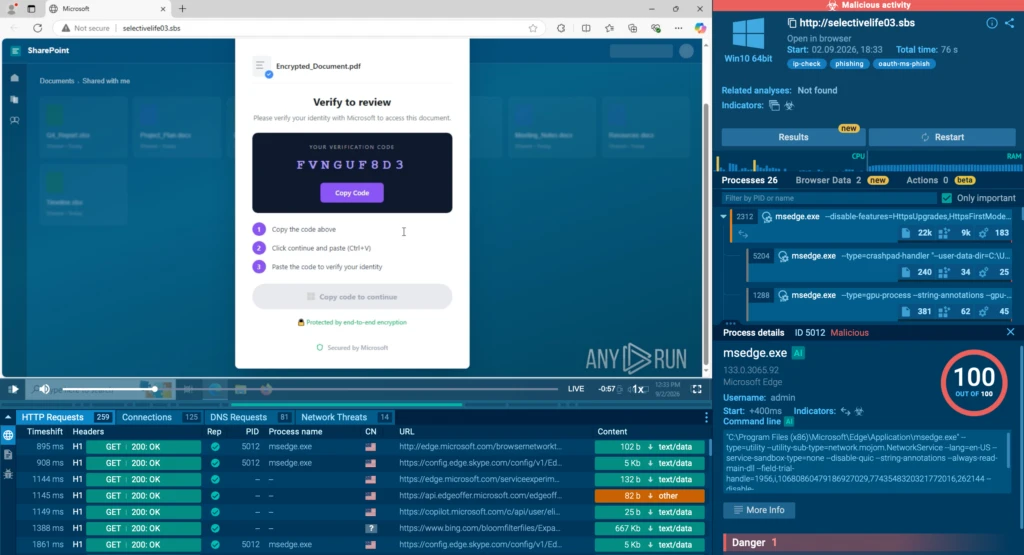Collapse the msedge.exe 2312 process tree
The image size is (1024, 555).
tap(723, 217)
